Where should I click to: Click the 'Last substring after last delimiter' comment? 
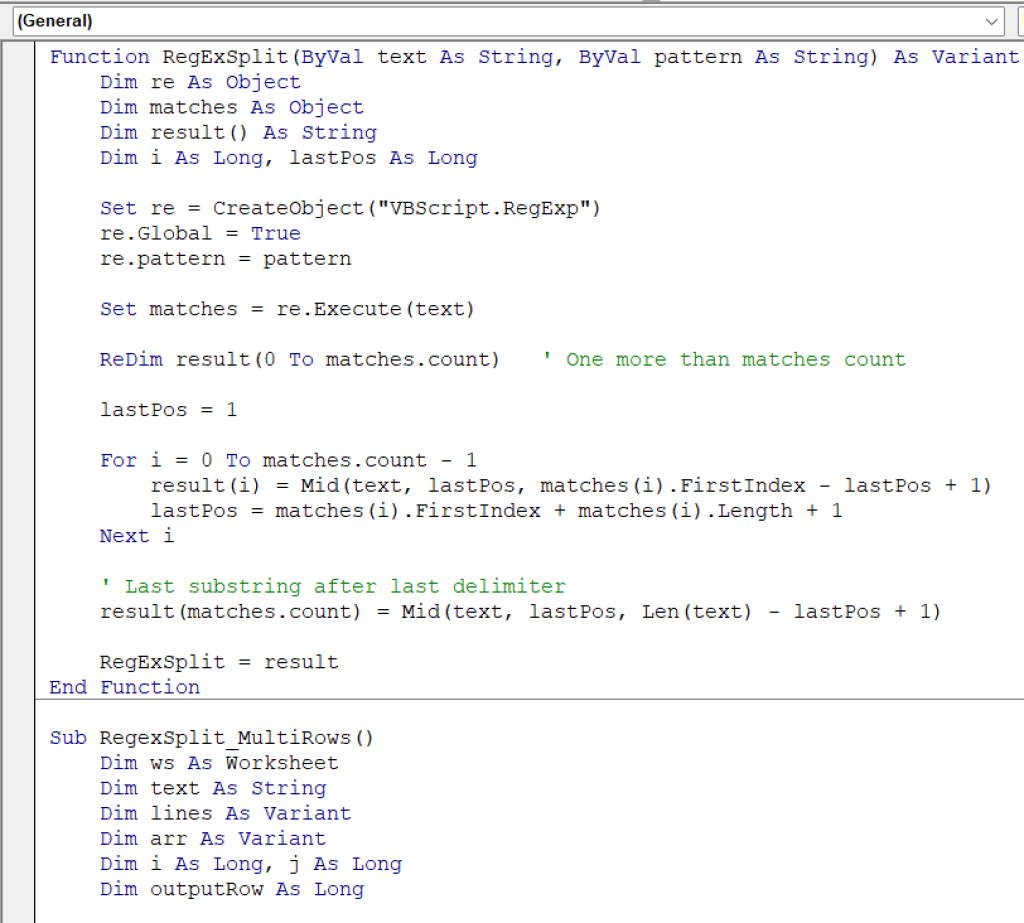click(x=332, y=586)
